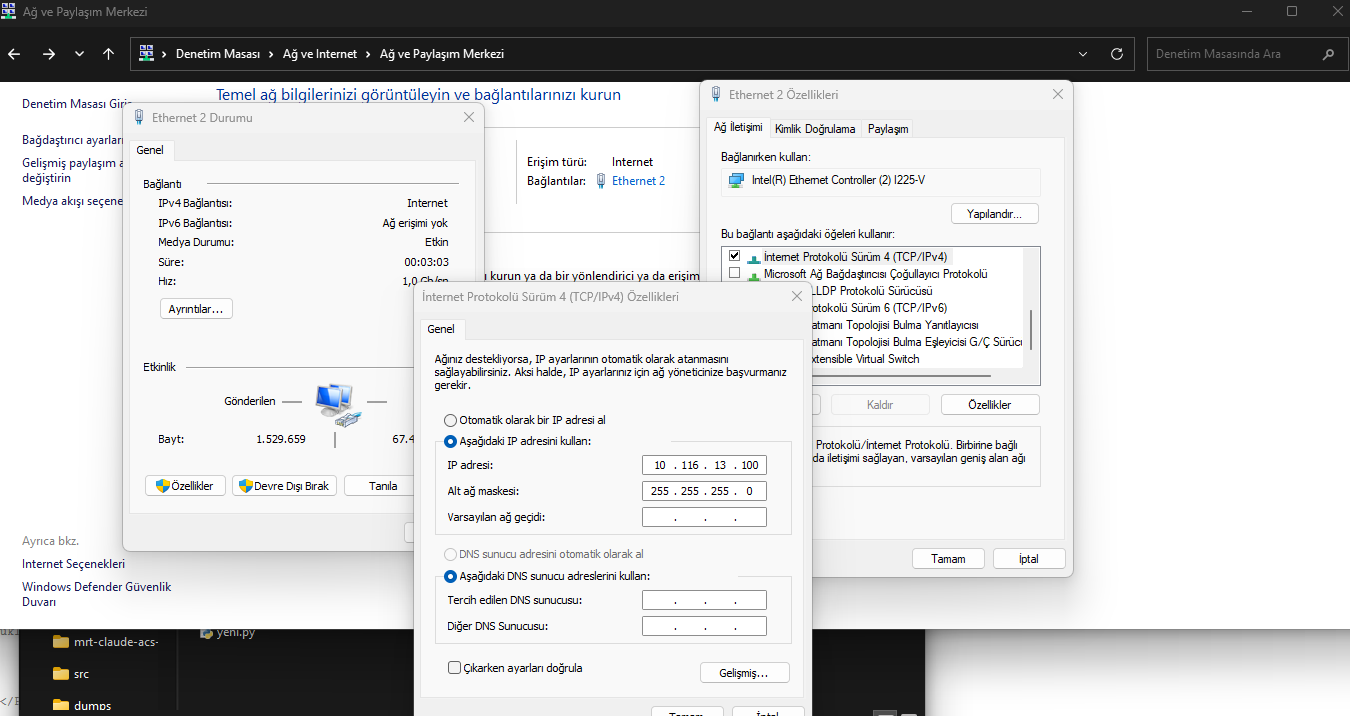Click the Alt ağ maskesi field

coord(704,491)
